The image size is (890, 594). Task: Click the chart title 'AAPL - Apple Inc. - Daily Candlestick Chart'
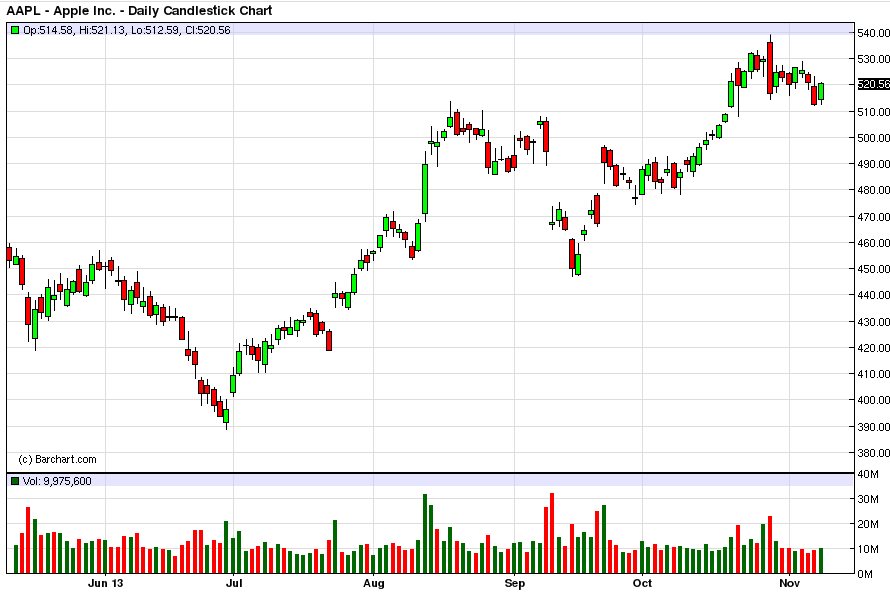[139, 11]
